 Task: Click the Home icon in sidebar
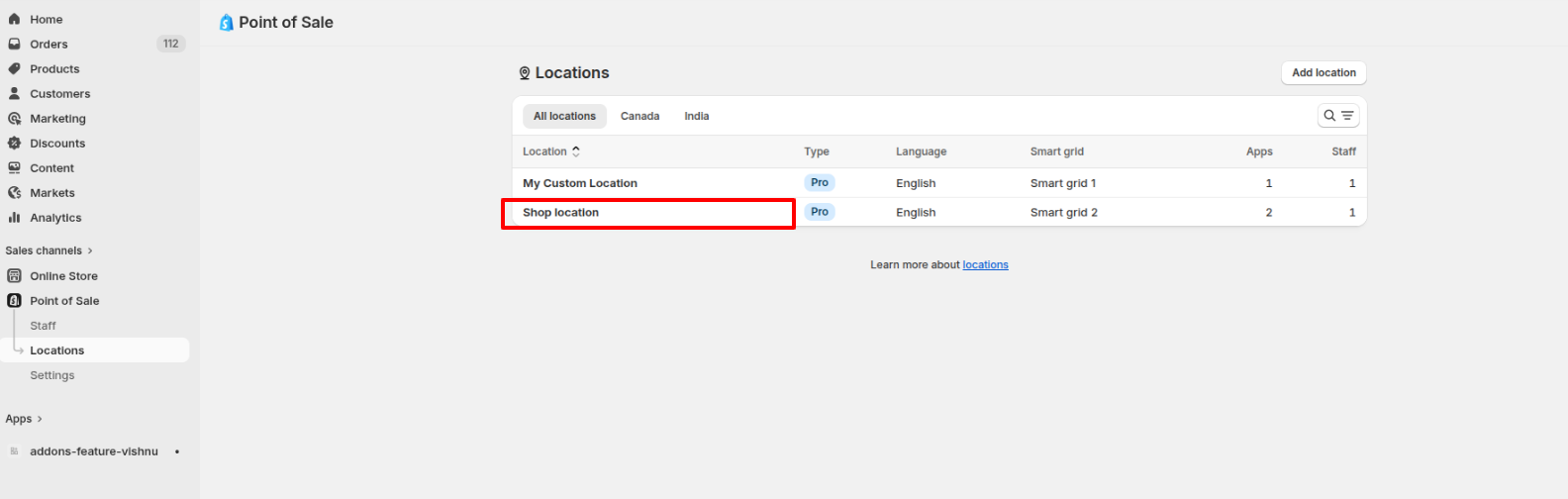pyautogui.click(x=14, y=19)
